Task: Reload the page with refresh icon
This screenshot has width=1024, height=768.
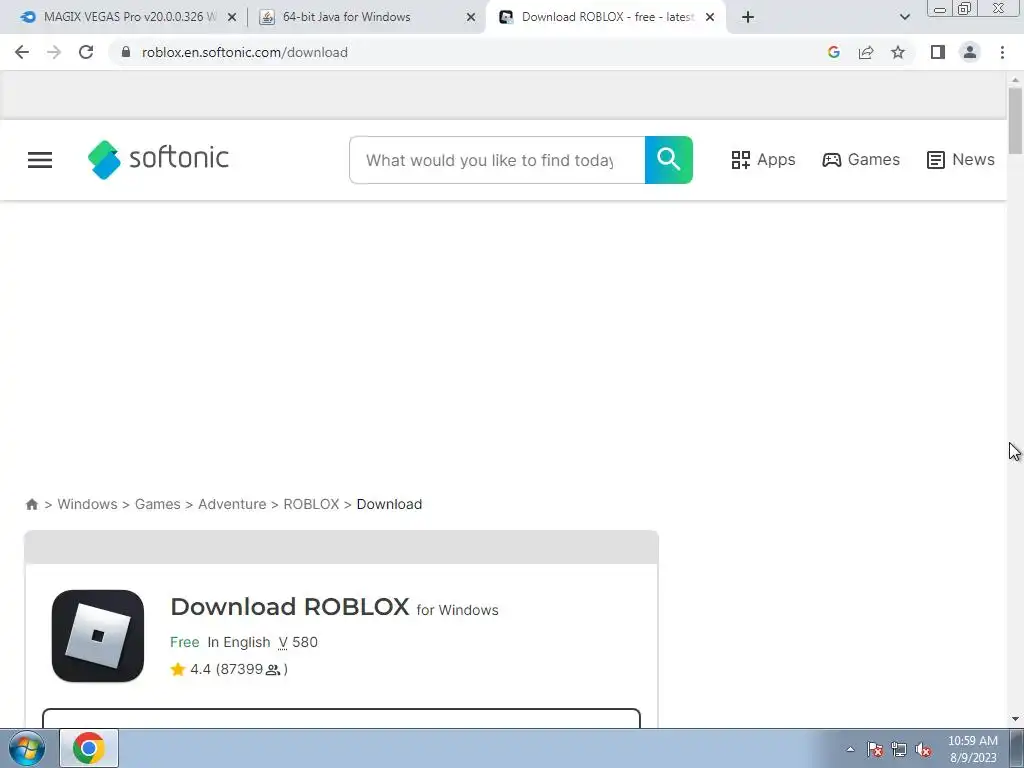Action: tap(86, 52)
